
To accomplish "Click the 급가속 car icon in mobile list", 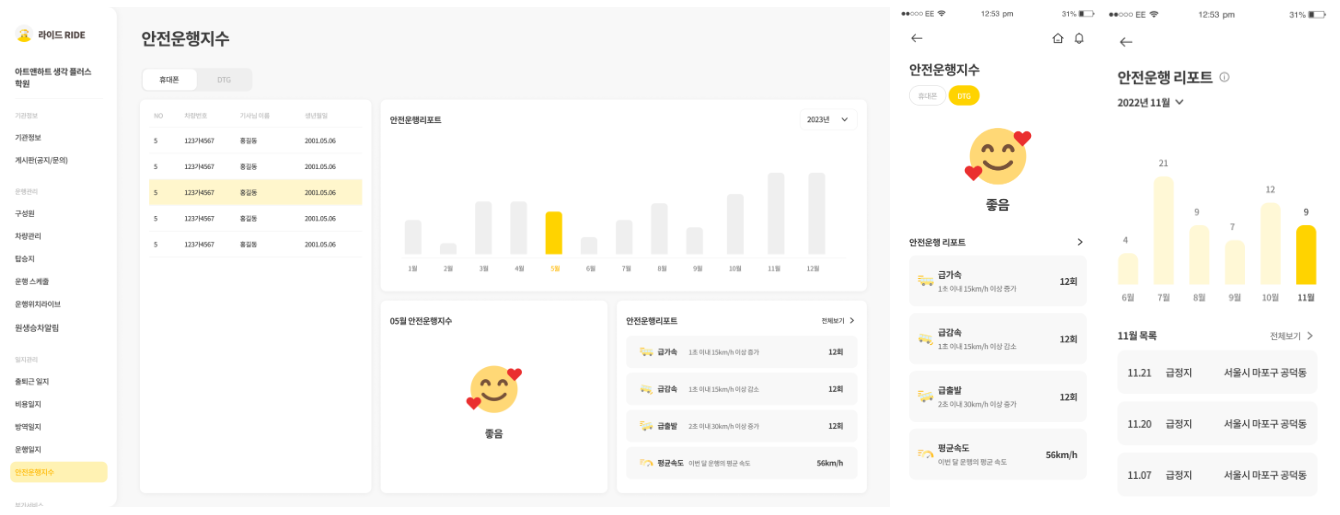I will [925, 281].
